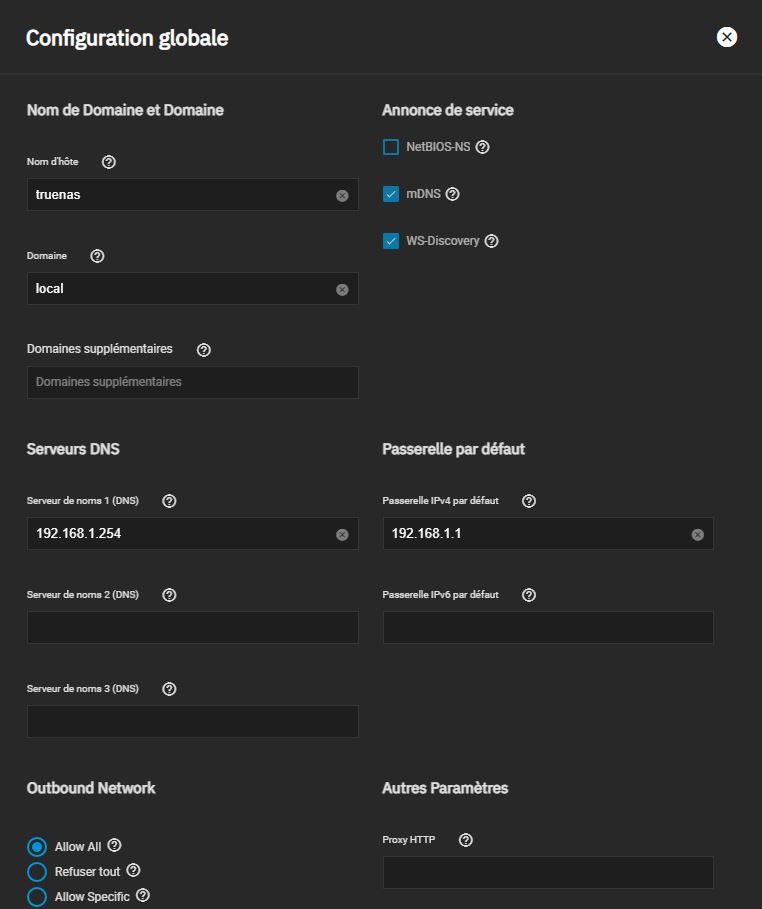Click the Serveur de noms 2 field
762x909 pixels.
click(x=192, y=628)
